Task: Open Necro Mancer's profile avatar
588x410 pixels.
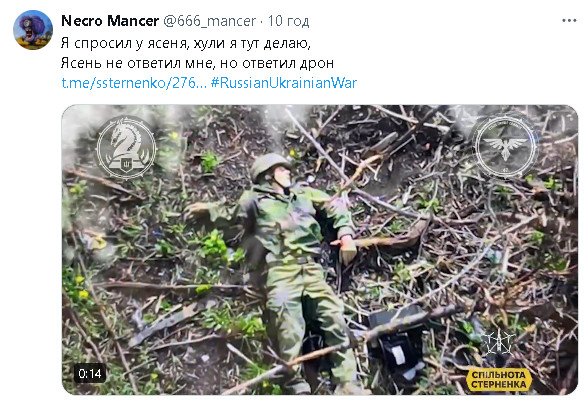Action: click(33, 30)
